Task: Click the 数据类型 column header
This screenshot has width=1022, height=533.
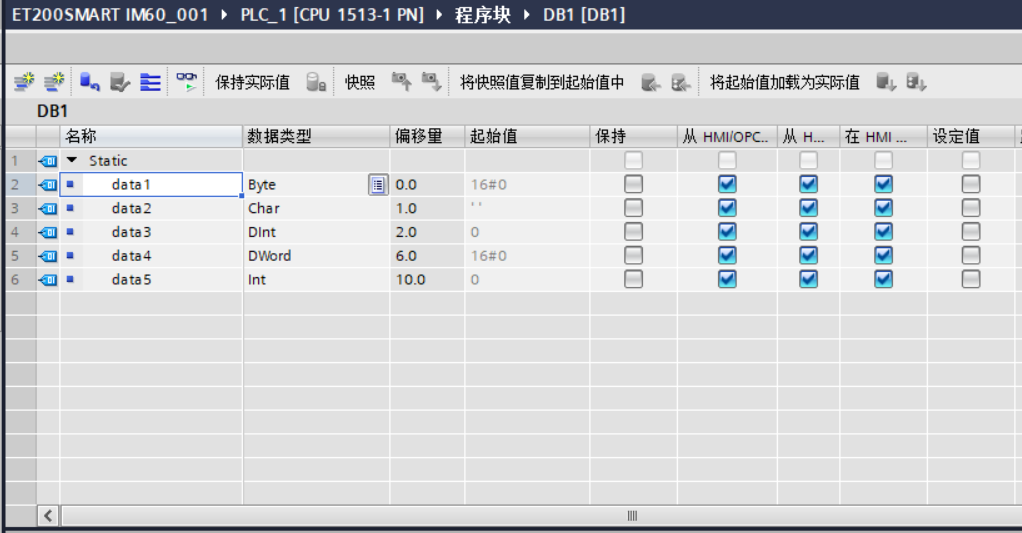Action: [x=280, y=136]
